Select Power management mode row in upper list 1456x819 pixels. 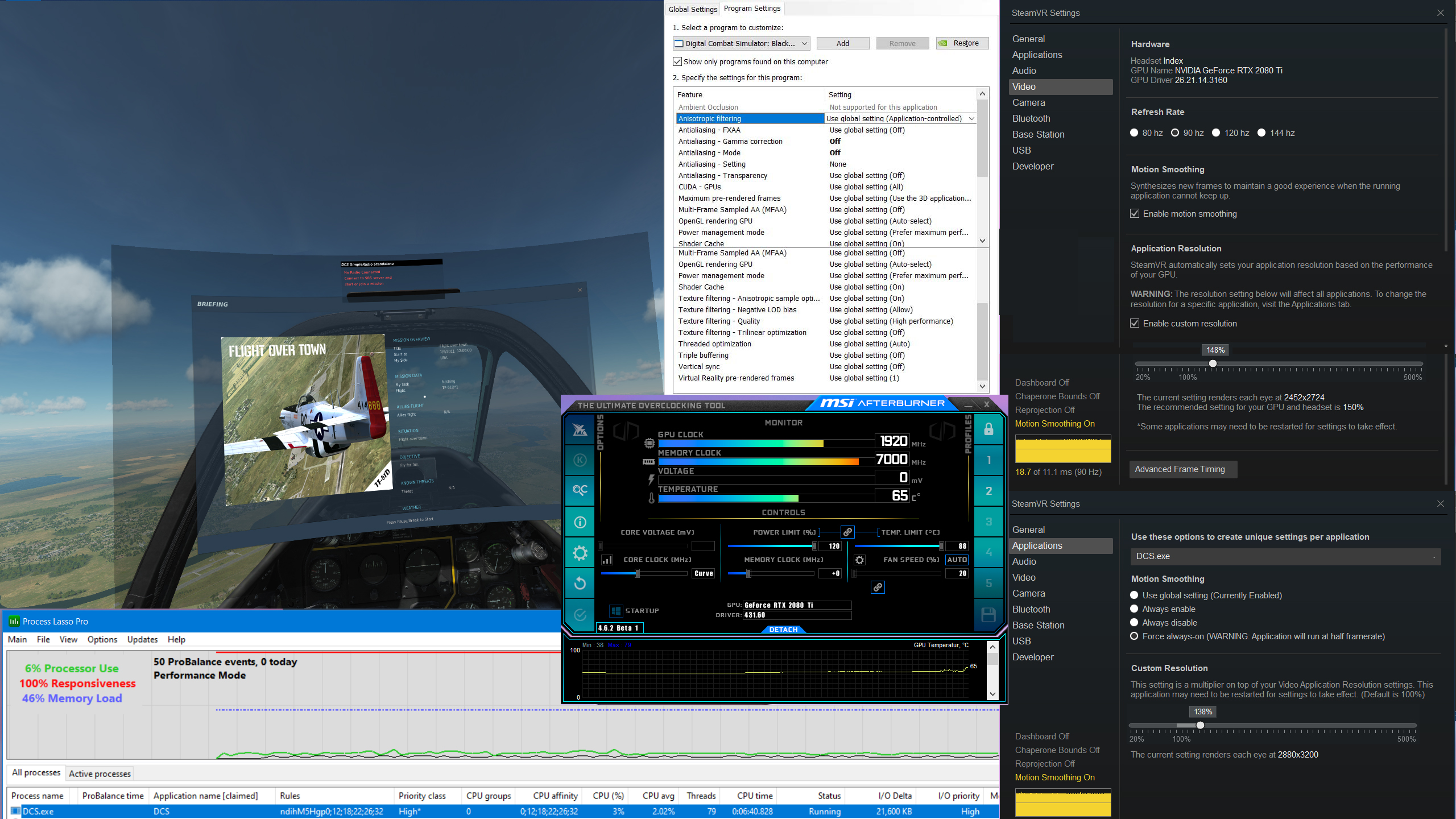pos(825,232)
